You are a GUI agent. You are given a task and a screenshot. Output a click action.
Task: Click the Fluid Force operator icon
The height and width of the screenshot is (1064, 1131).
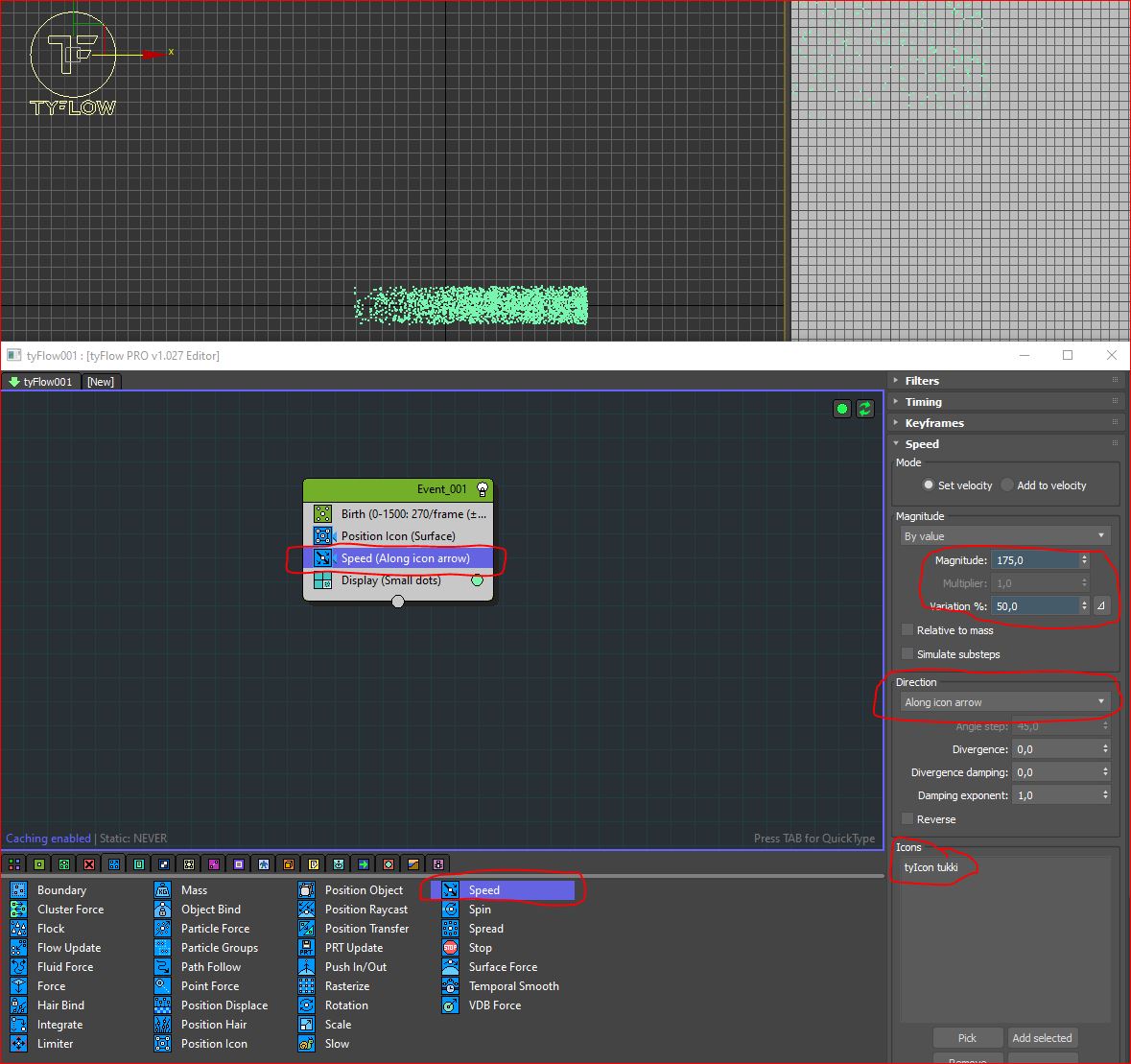(x=19, y=966)
